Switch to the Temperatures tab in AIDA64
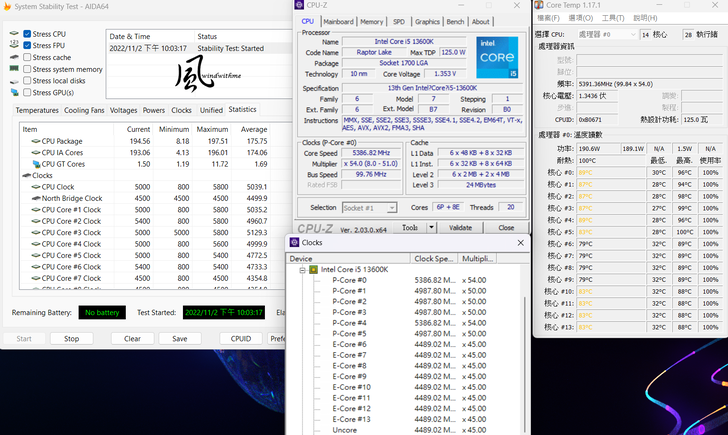Screen dimensions: 728x435 (37, 110)
